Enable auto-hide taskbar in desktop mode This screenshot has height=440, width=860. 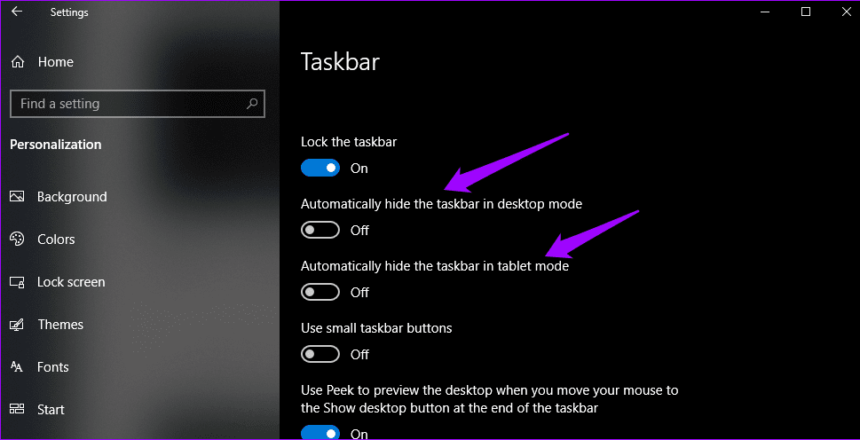320,230
